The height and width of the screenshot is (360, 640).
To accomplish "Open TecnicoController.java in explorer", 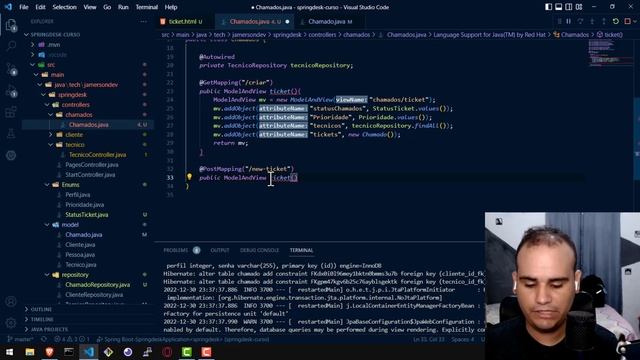I will pyautogui.click(x=97, y=155).
